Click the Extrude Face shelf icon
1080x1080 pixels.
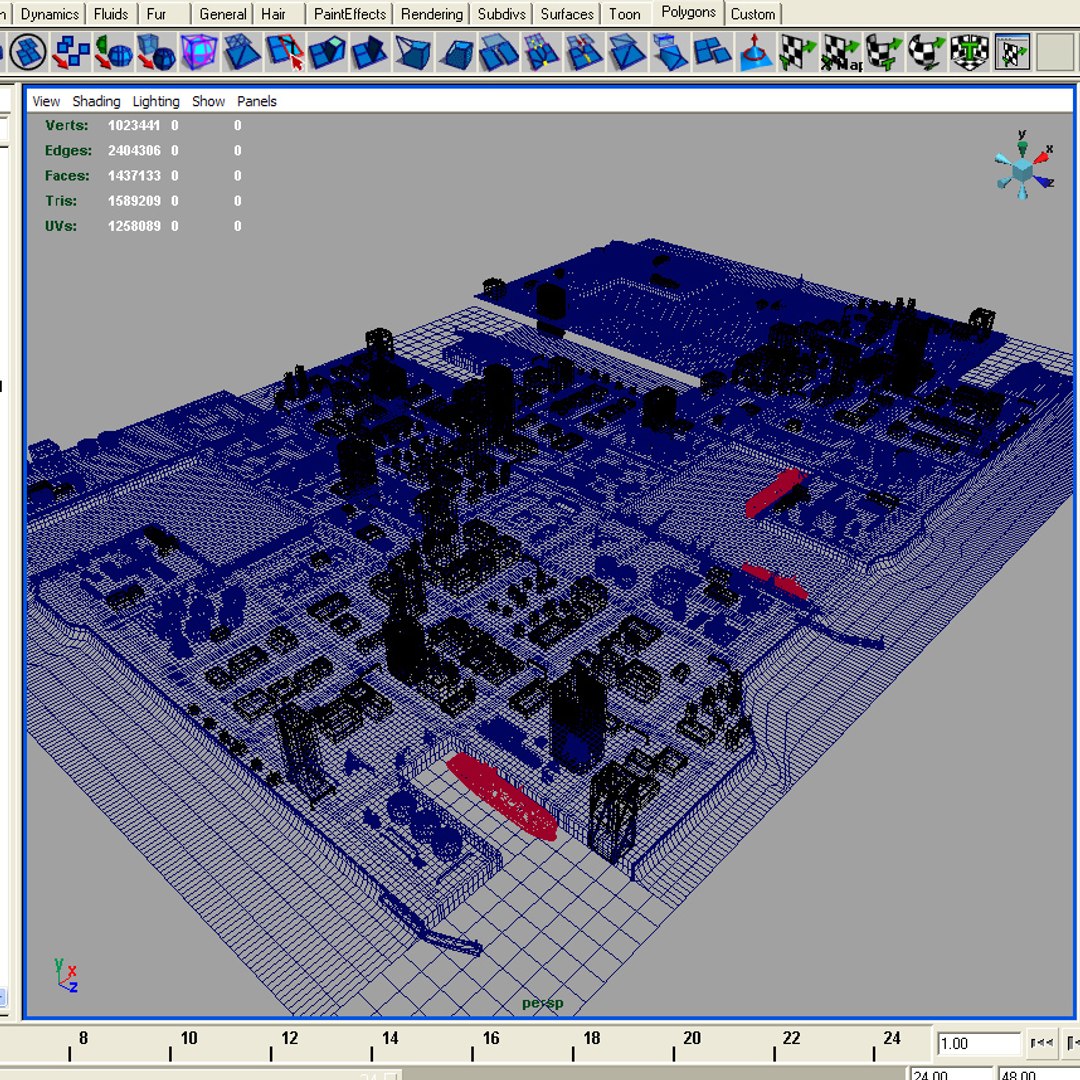327,52
